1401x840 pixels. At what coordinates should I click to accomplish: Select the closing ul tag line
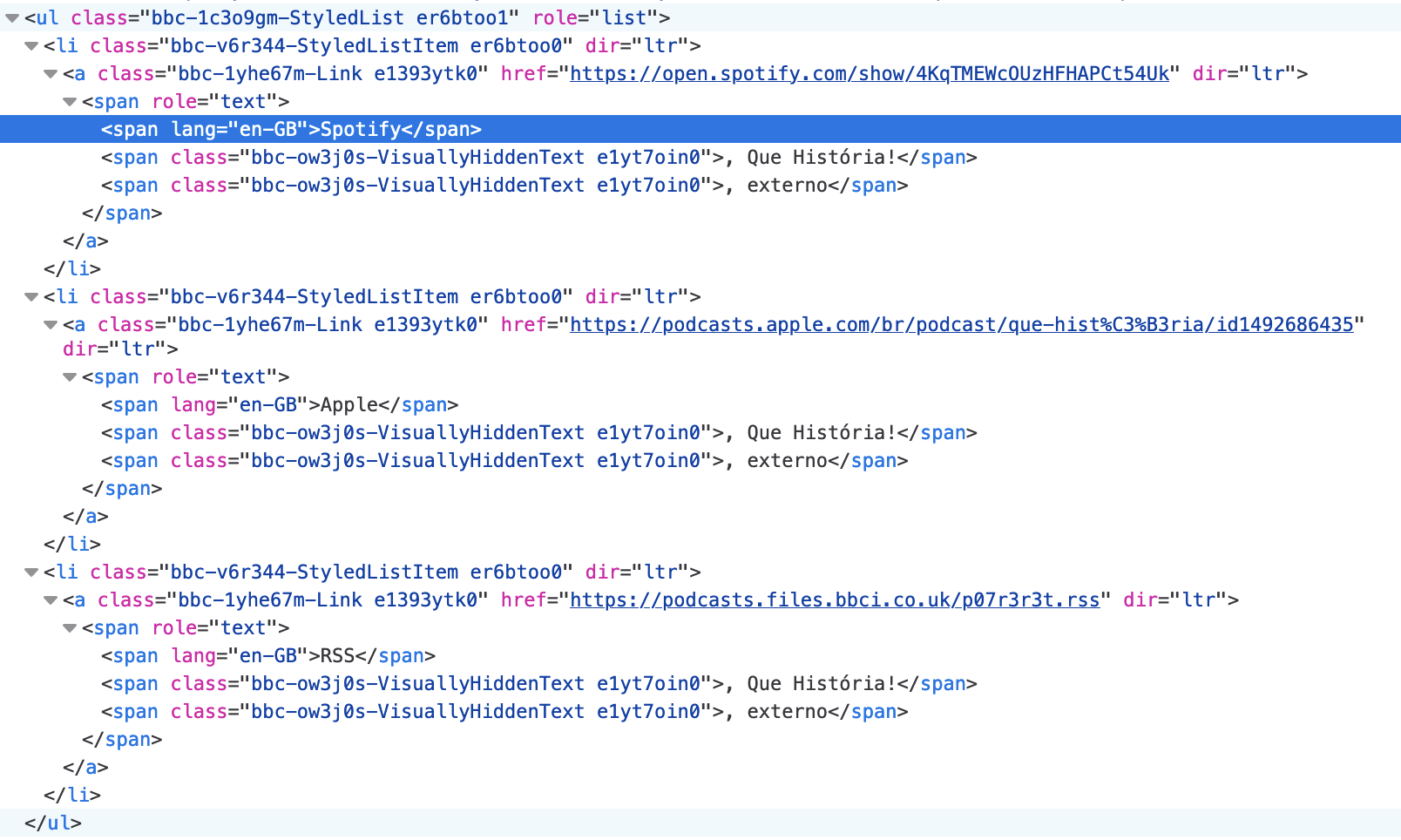click(52, 823)
